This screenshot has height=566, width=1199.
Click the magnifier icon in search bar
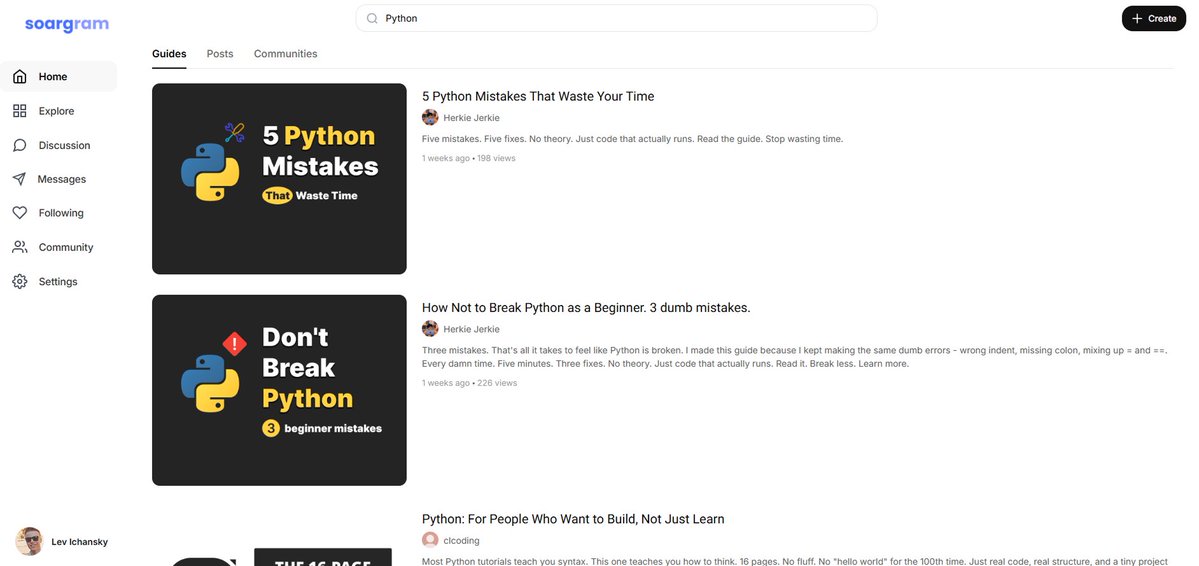[372, 18]
